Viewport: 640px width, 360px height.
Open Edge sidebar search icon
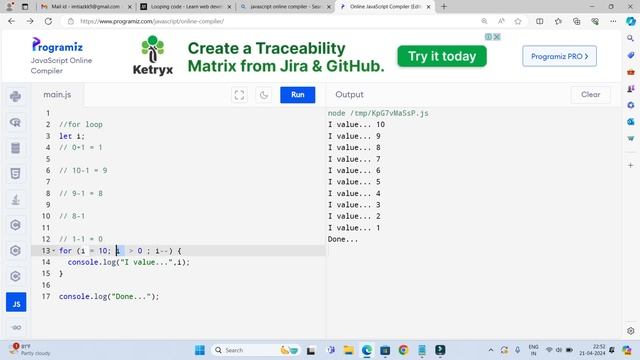[631, 38]
